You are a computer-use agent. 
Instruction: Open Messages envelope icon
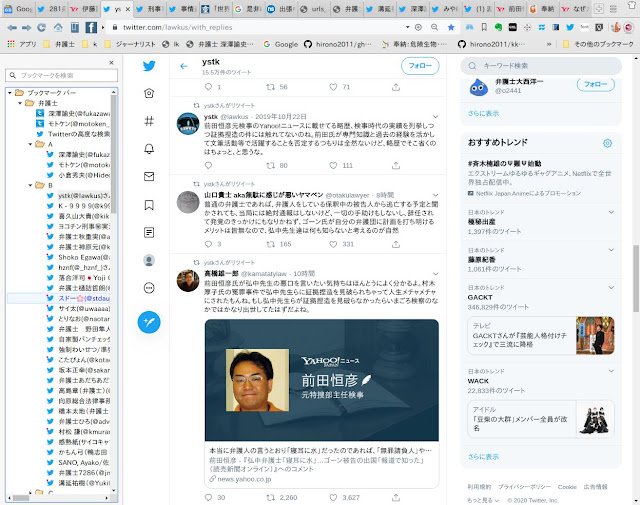tap(149, 176)
